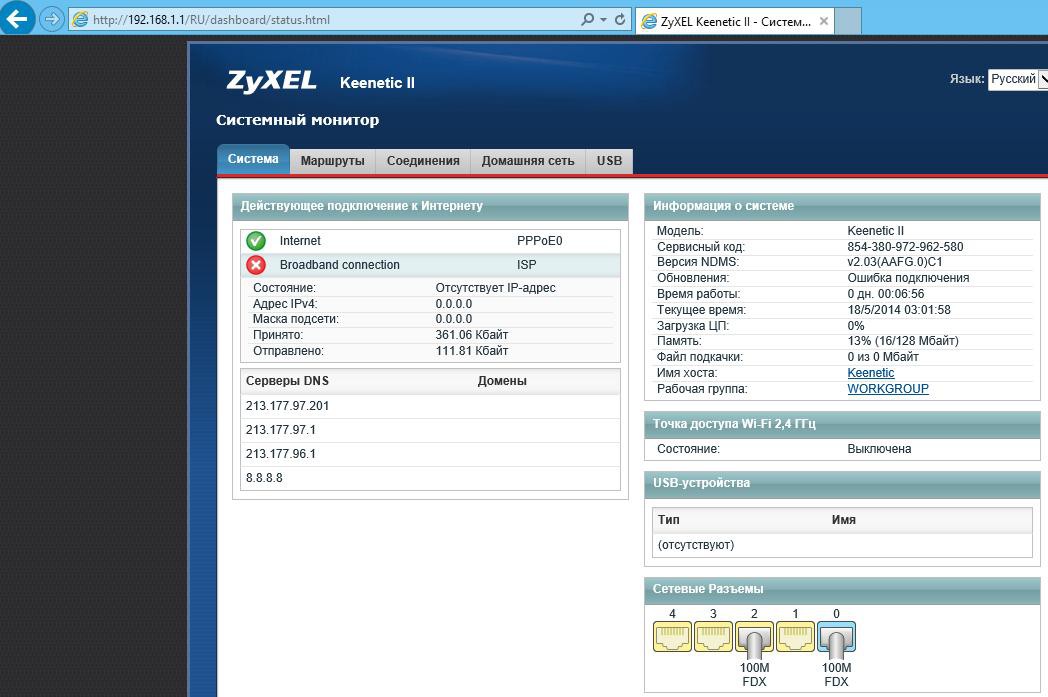Viewport: 1048px width, 697px height.
Task: Click the Серверы DNS column header
Action: click(x=287, y=381)
